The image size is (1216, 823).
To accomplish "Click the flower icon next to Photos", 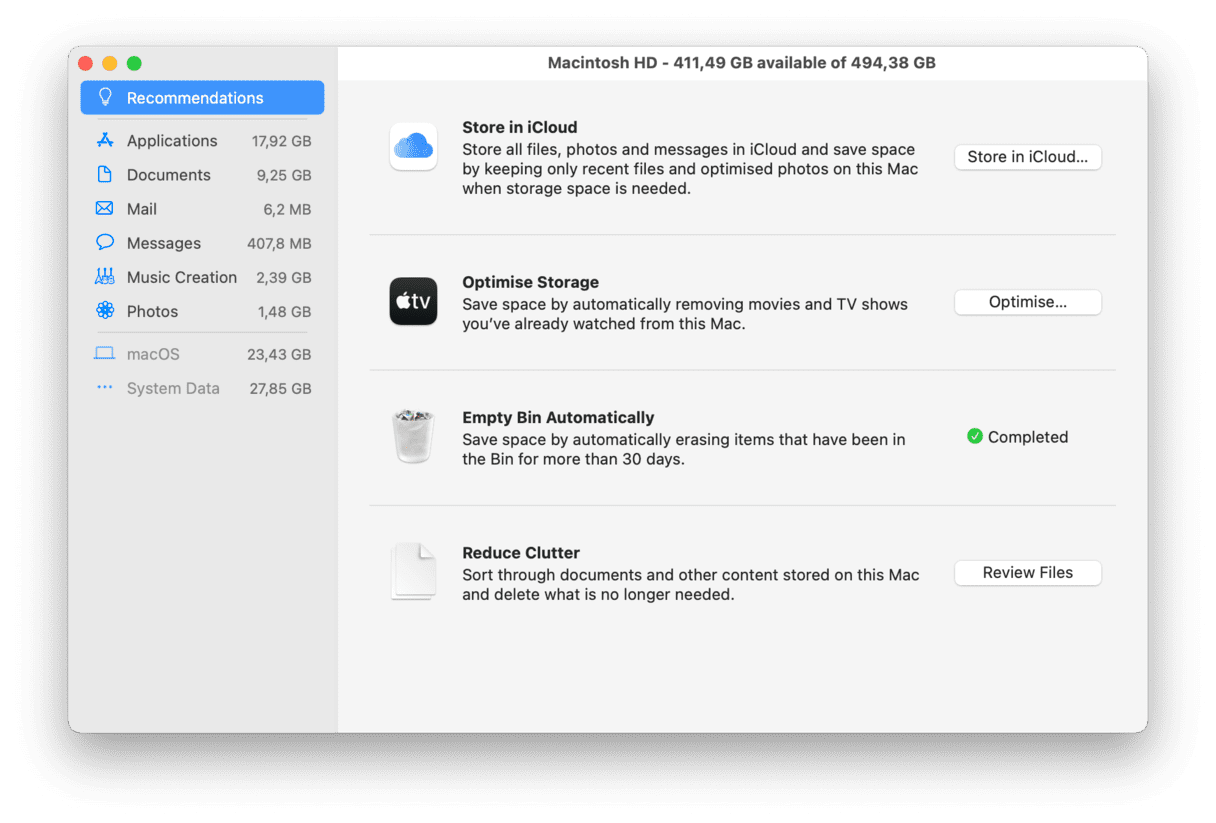I will click(x=104, y=311).
